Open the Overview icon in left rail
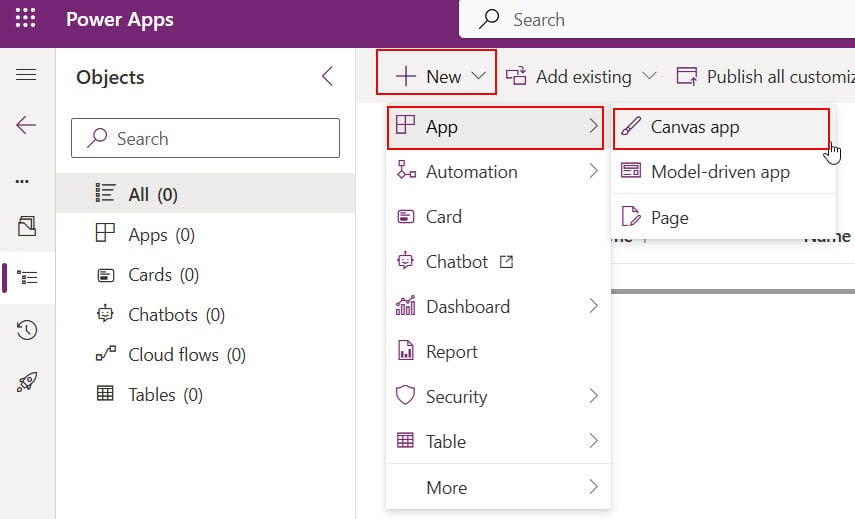This screenshot has width=855, height=519. (27, 226)
